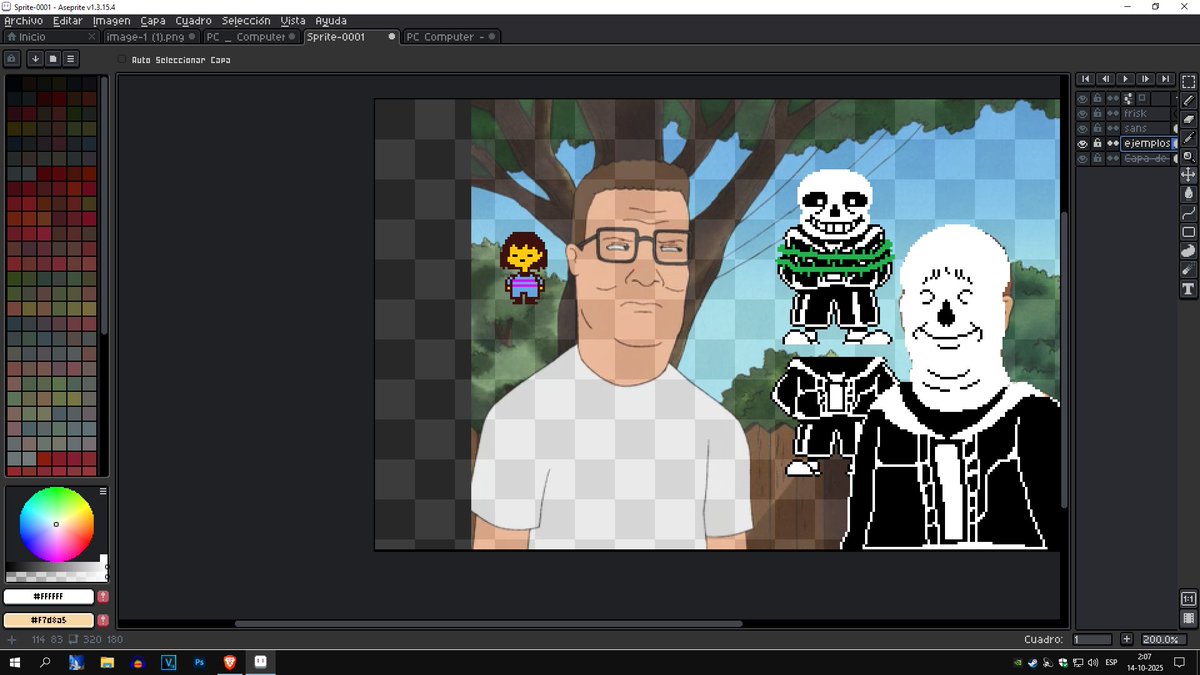Click the Cuadro frame number field
Screen dimensions: 1200x675
click(1092, 639)
